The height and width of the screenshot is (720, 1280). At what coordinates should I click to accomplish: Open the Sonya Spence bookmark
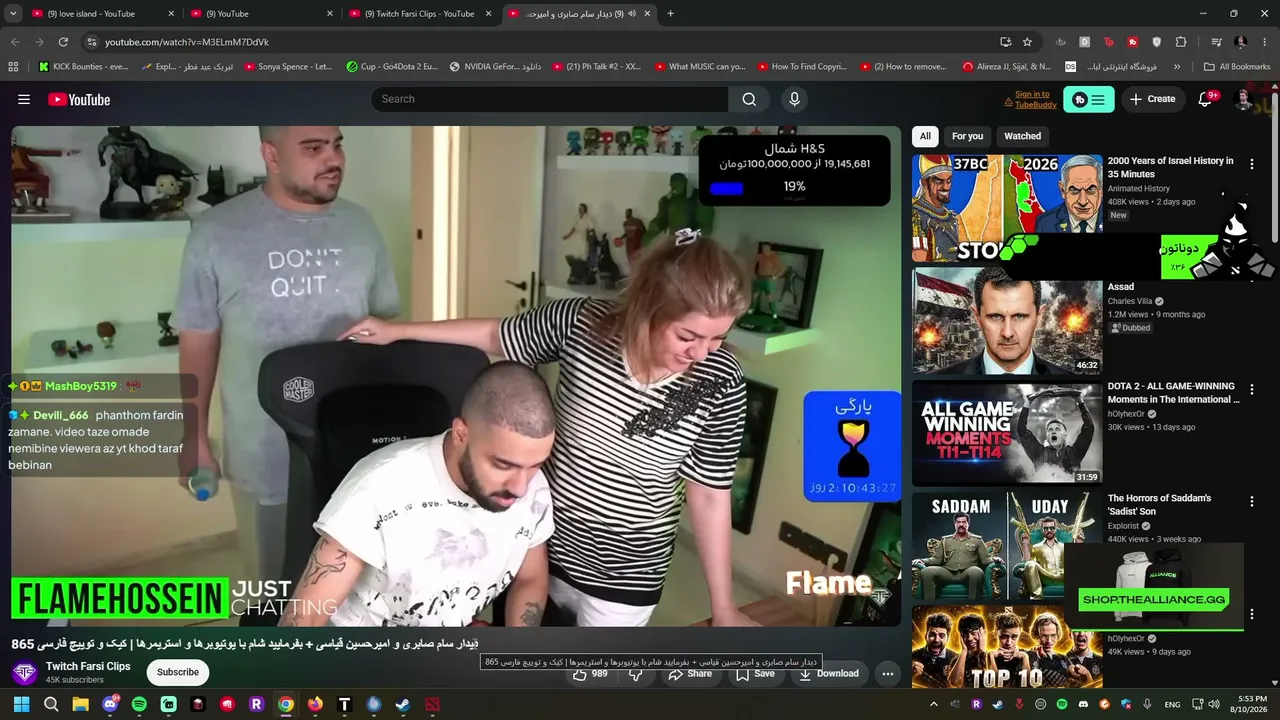tap(287, 67)
